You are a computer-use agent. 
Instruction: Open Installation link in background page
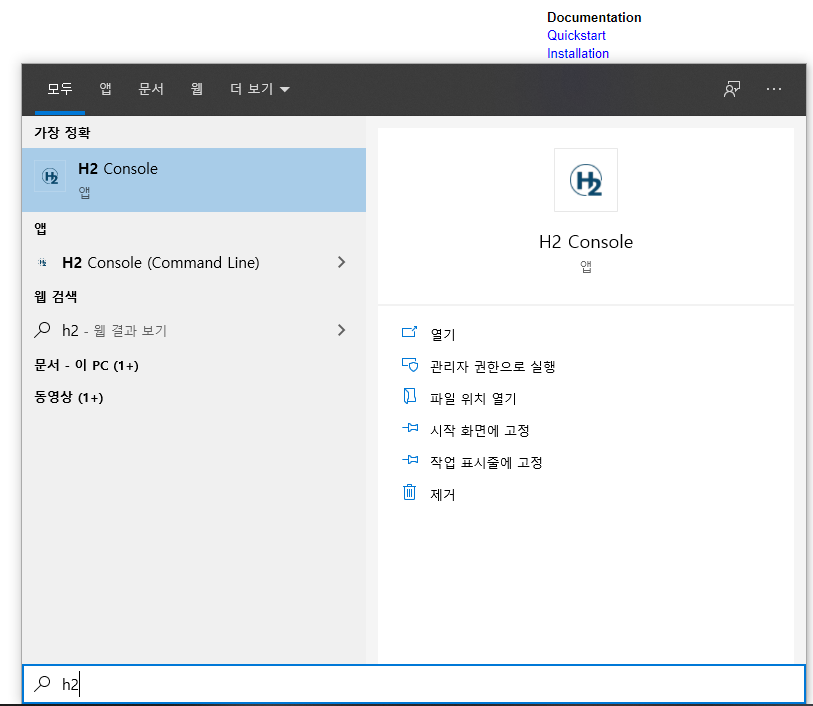coord(578,53)
